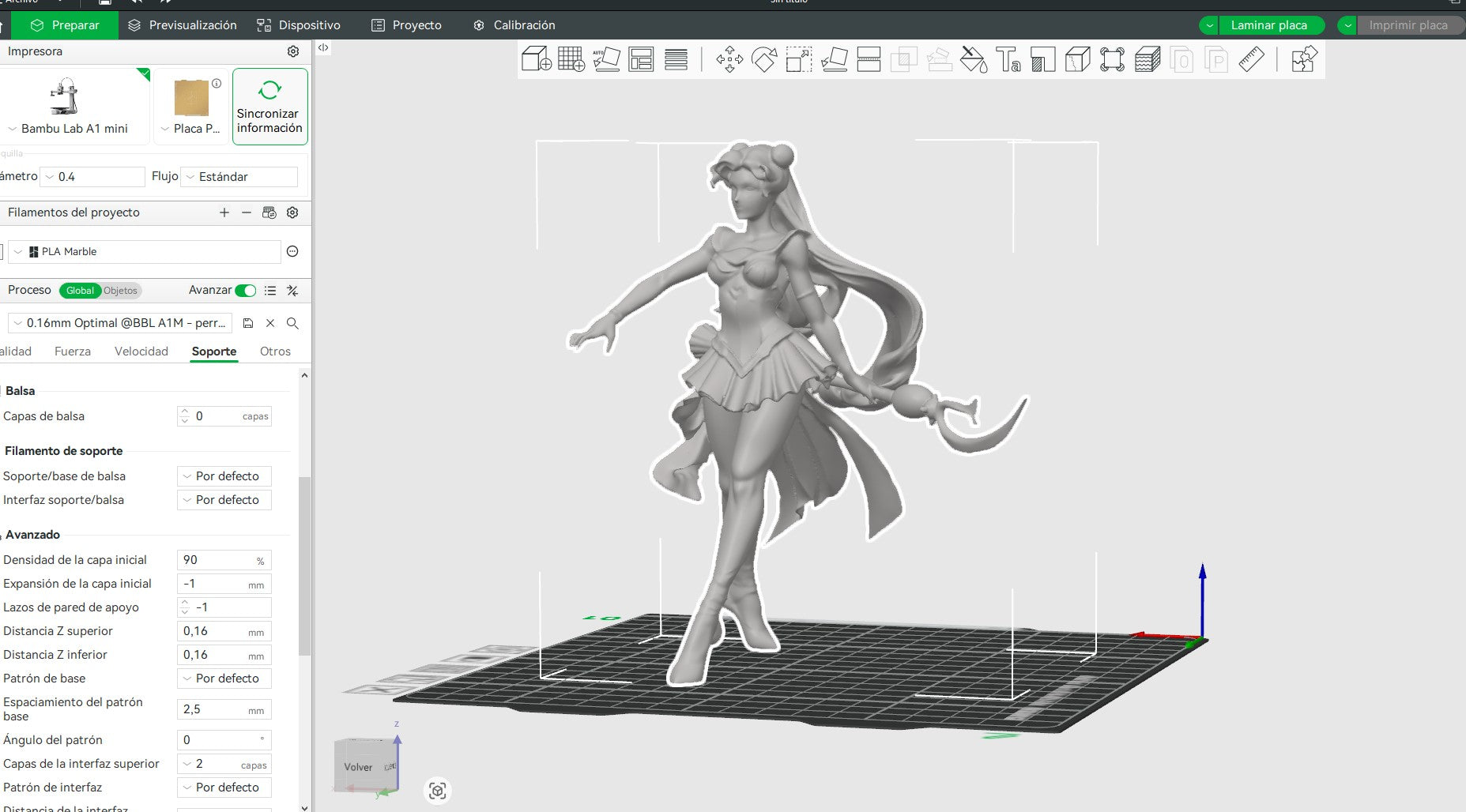Search process settings with magnifier icon
The width and height of the screenshot is (1466, 812).
coord(292,323)
